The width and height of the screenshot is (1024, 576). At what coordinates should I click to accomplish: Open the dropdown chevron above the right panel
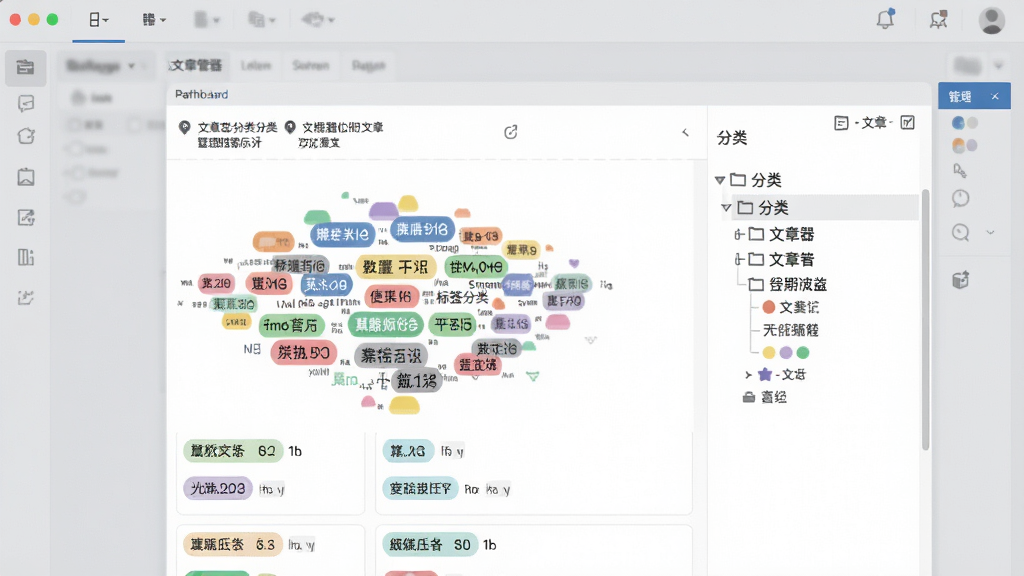pos(998,65)
